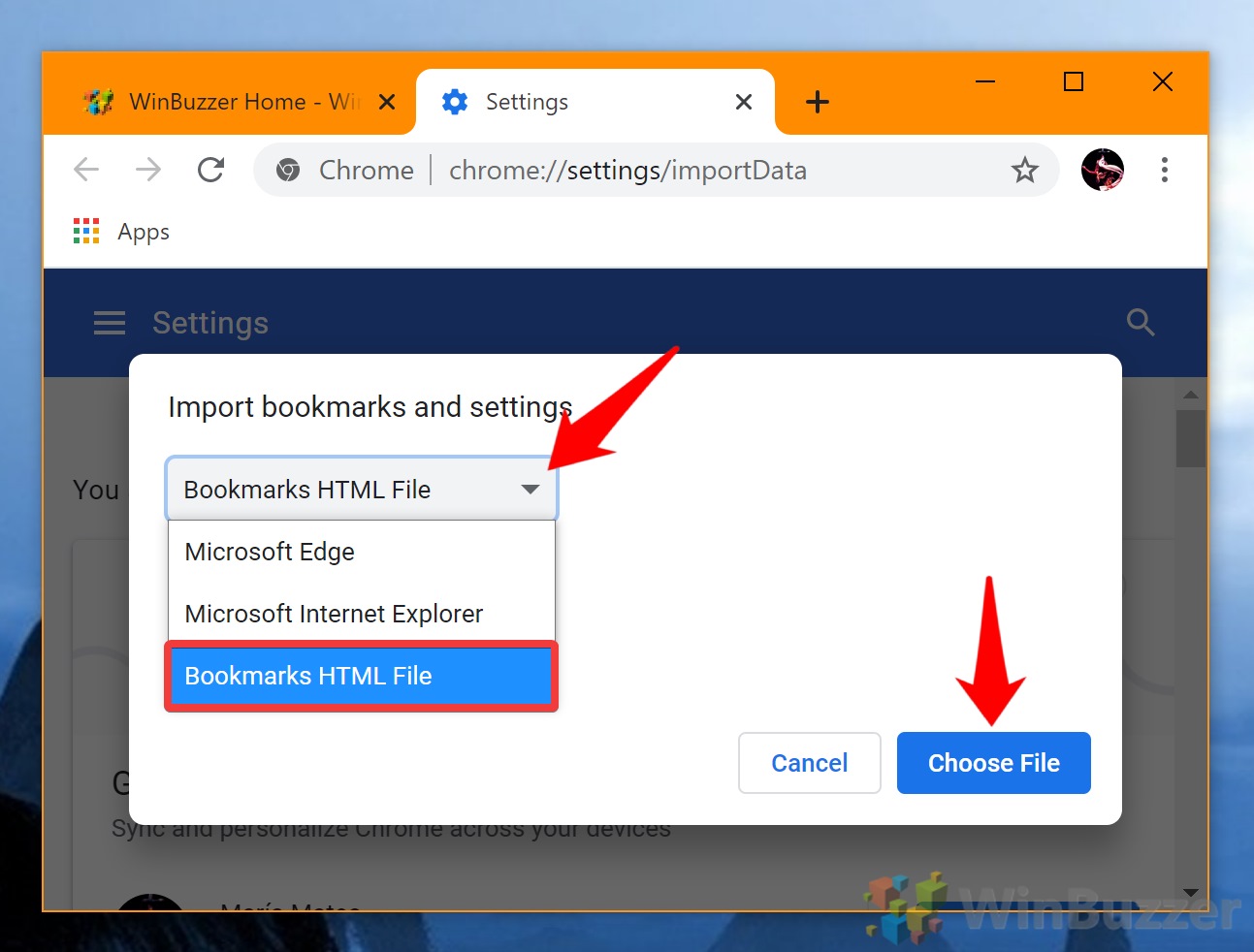Close the WinBuzzer Home tab
The width and height of the screenshot is (1254, 952).
click(x=387, y=102)
